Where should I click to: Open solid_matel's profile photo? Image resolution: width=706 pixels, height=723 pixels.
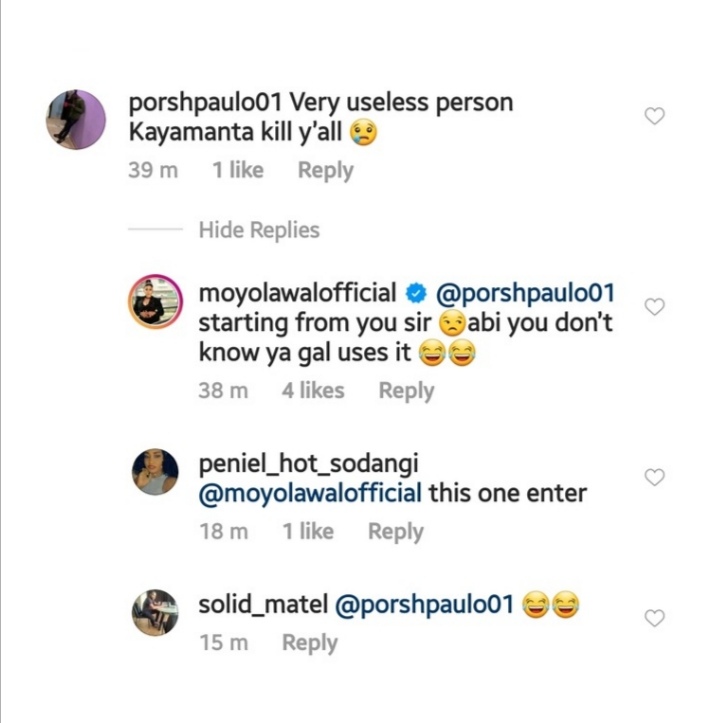[153, 611]
